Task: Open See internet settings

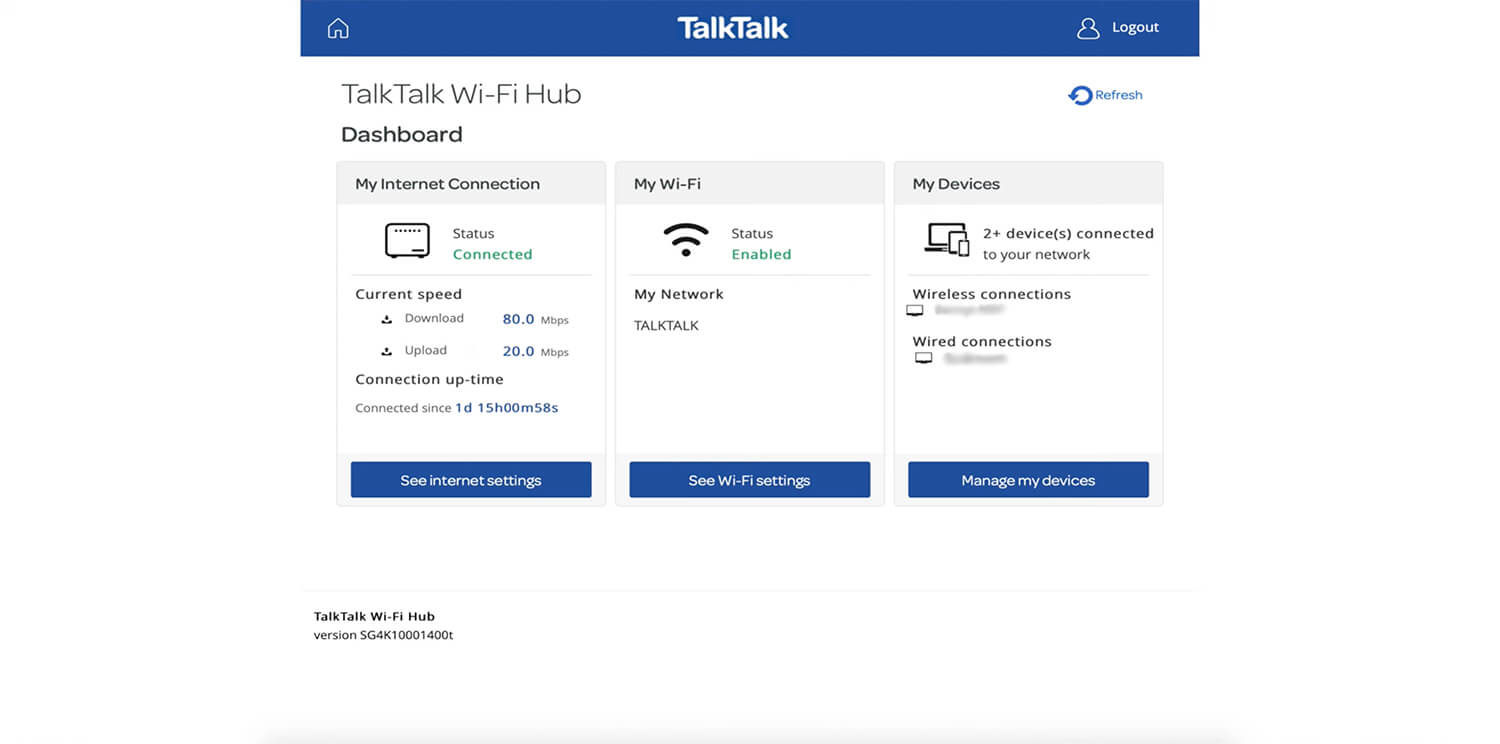Action: tap(471, 480)
